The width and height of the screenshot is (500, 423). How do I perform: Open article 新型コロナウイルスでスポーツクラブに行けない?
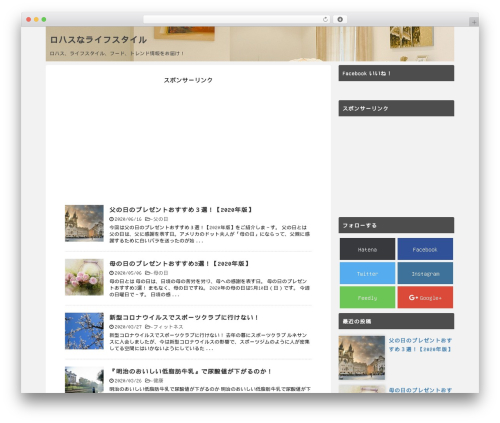pyautogui.click(x=184, y=317)
